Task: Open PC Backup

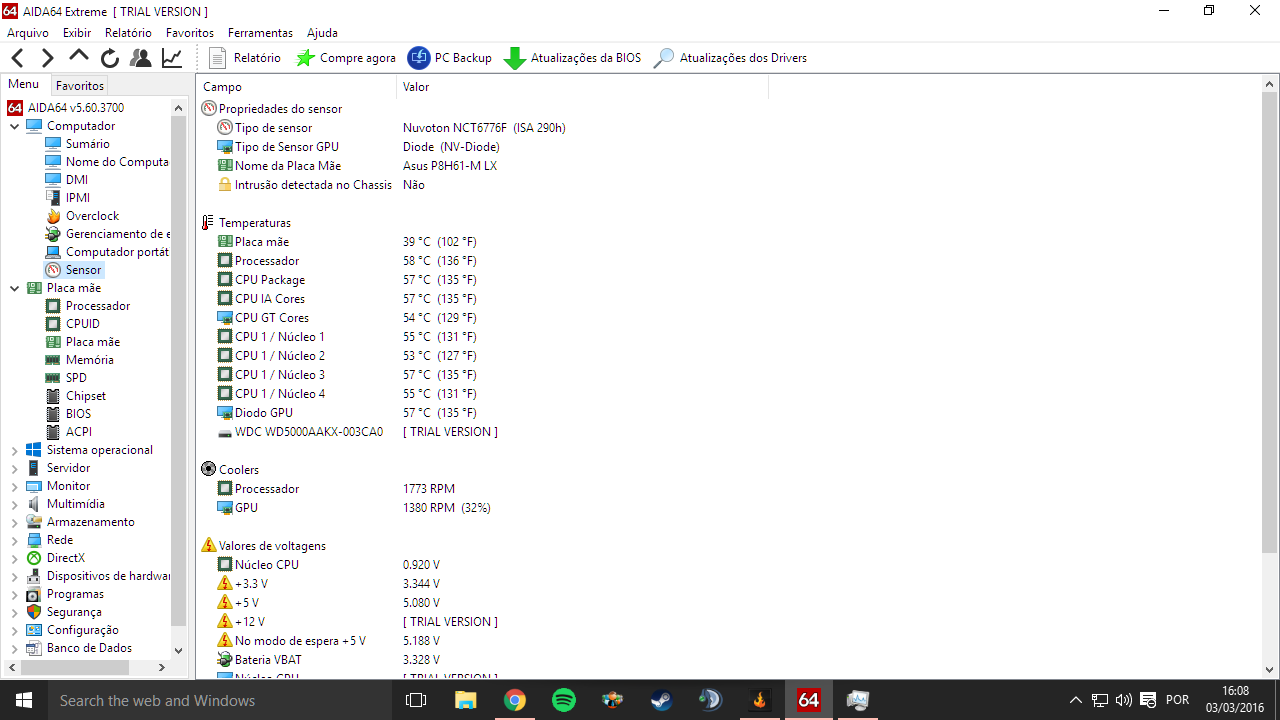Action: coord(450,58)
